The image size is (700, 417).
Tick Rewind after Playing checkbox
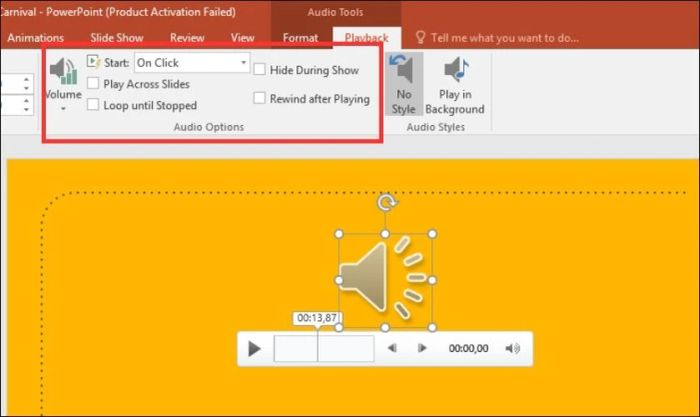[x=260, y=99]
